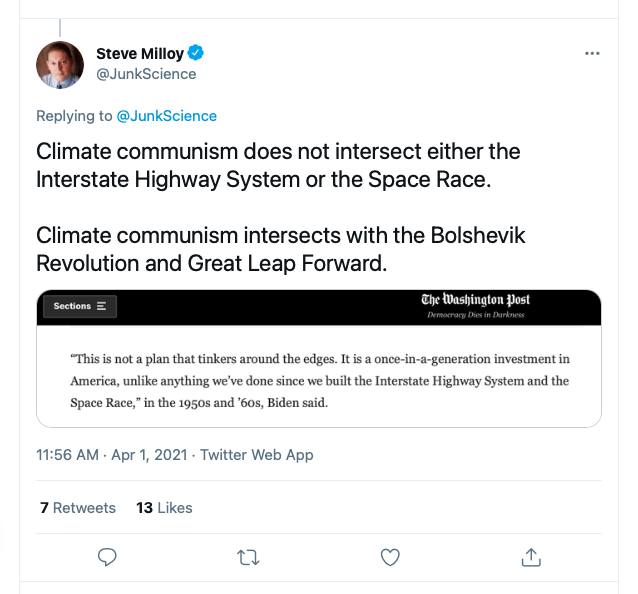Screen dimensions: 638x594
Task: Click the tweet sentence about Interstate Highway System
Action: pyautogui.click(x=278, y=166)
